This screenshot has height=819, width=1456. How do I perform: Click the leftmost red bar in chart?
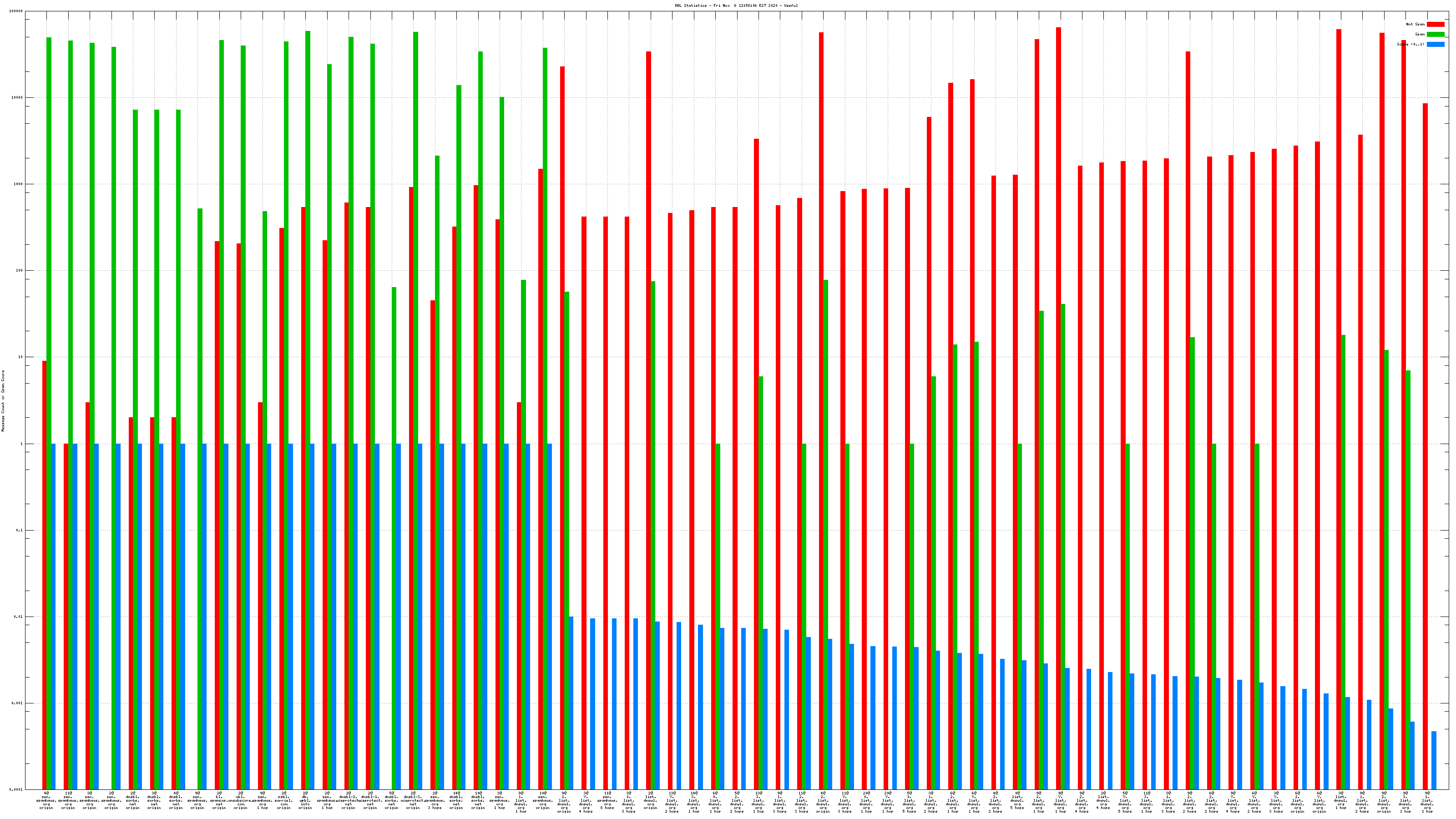pos(45,565)
